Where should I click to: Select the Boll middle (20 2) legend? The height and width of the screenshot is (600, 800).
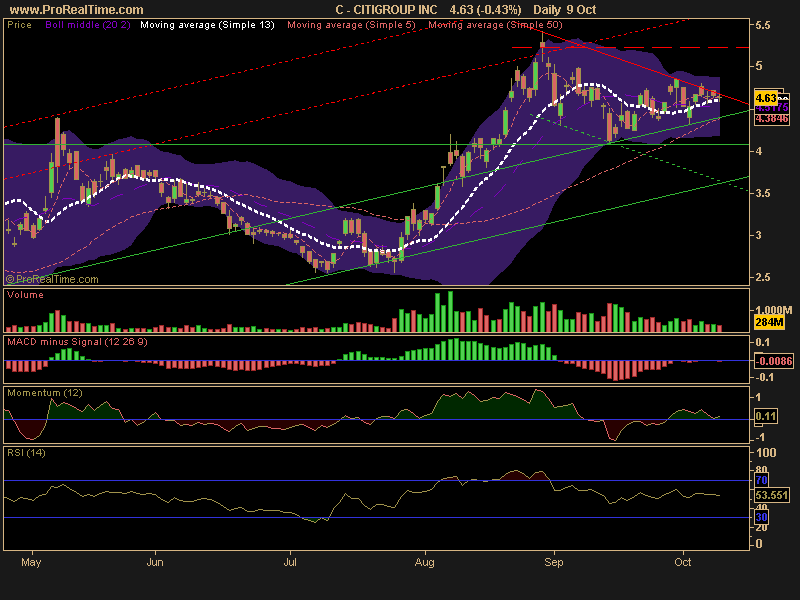pyautogui.click(x=88, y=25)
